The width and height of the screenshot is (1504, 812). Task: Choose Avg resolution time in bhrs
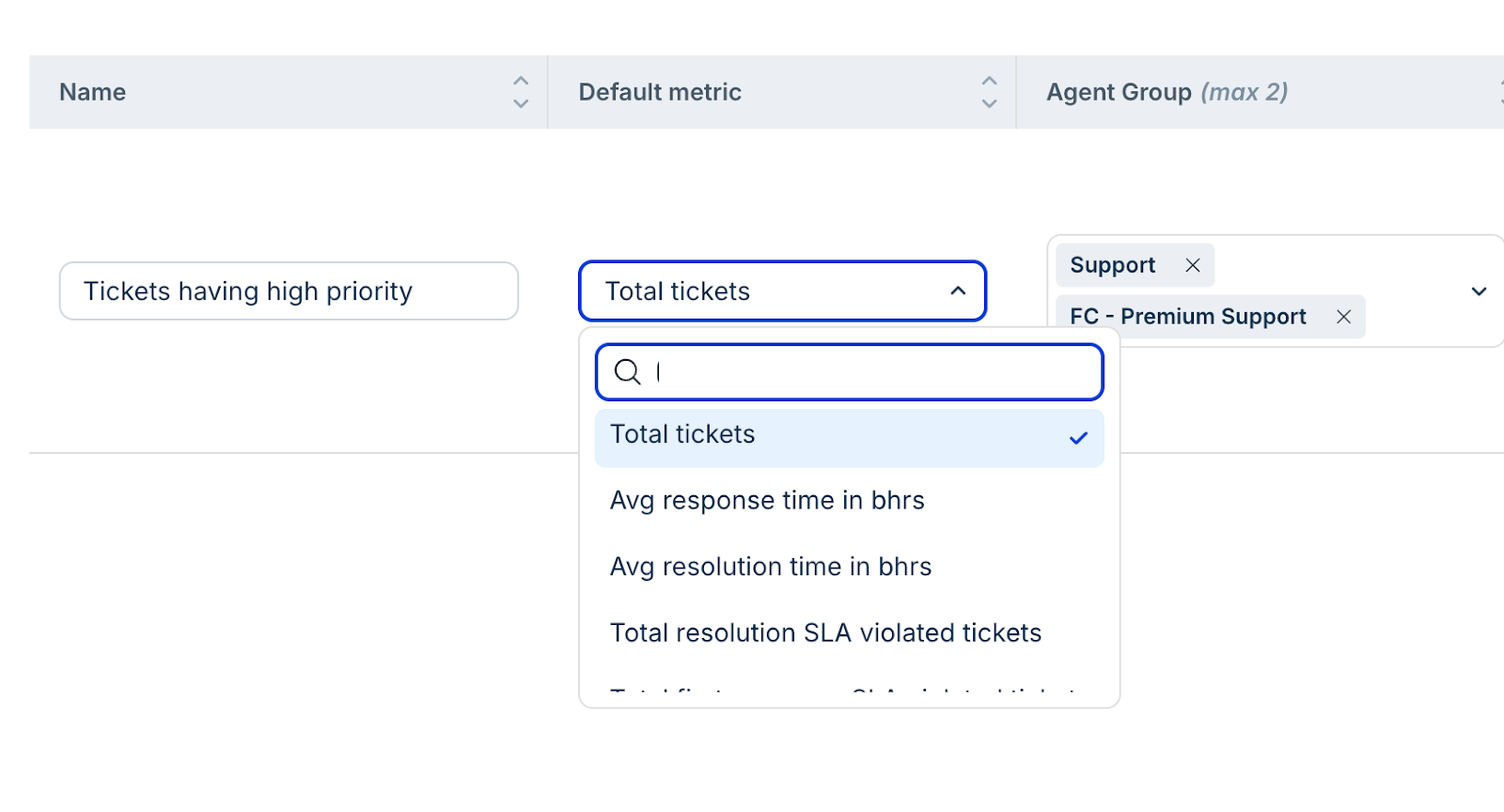[771, 567]
